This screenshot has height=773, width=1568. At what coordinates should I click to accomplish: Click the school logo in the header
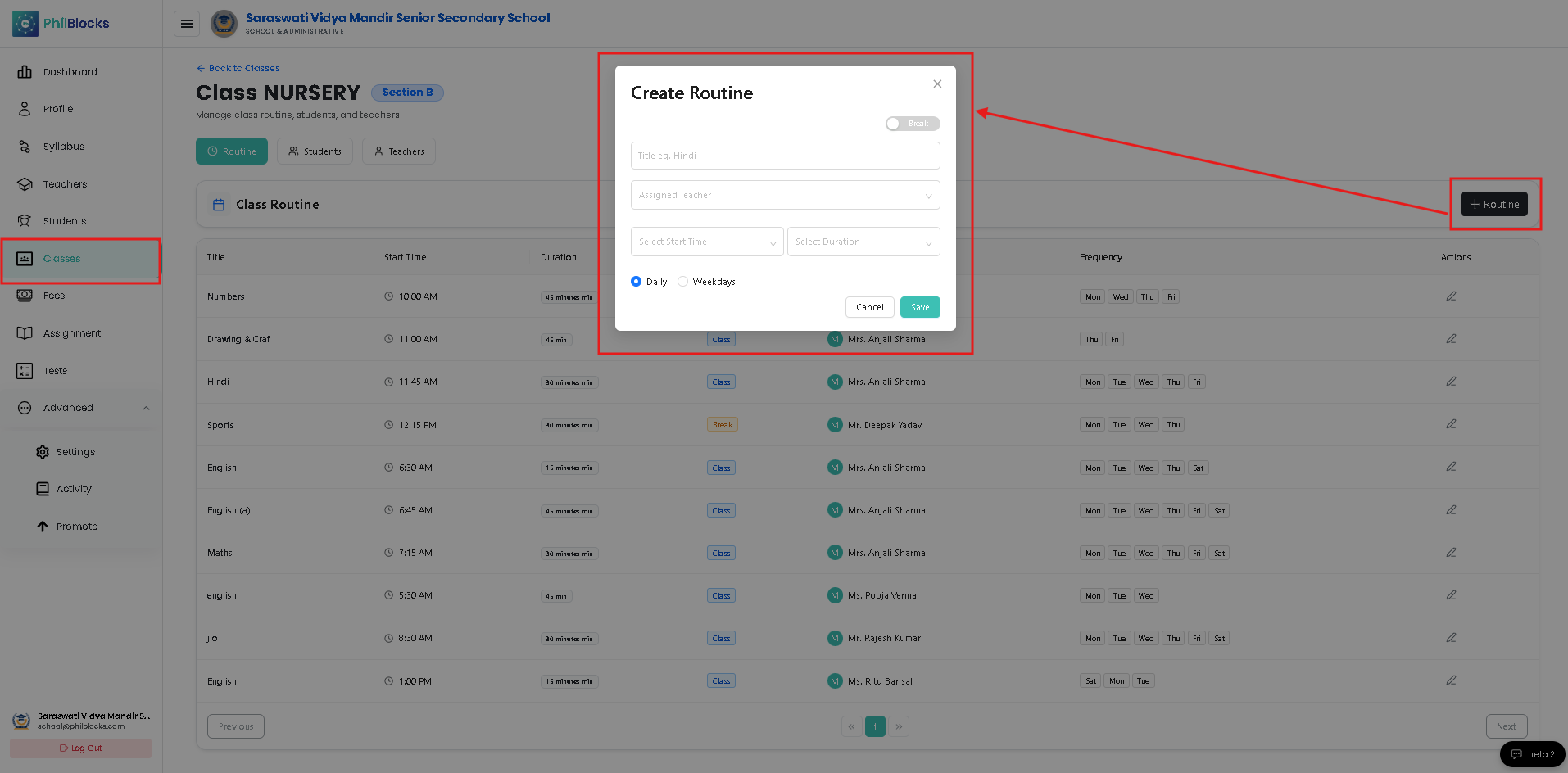[x=224, y=24]
